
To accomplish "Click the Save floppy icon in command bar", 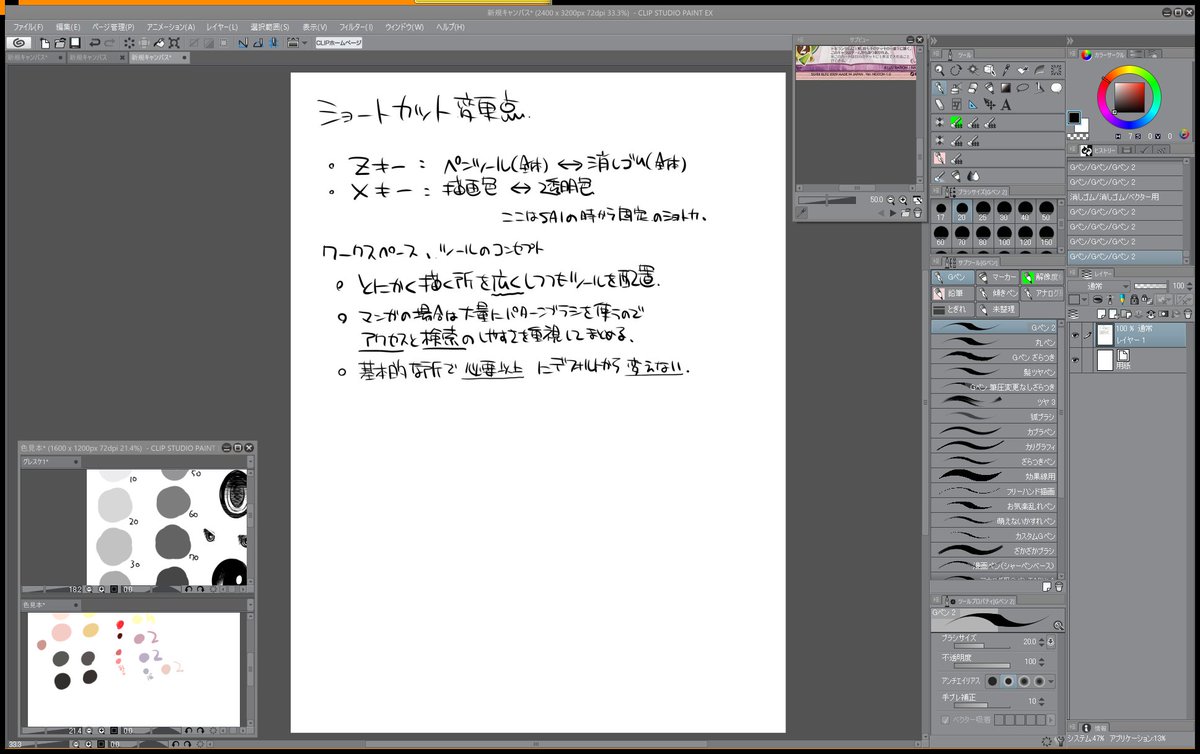I will click(75, 43).
